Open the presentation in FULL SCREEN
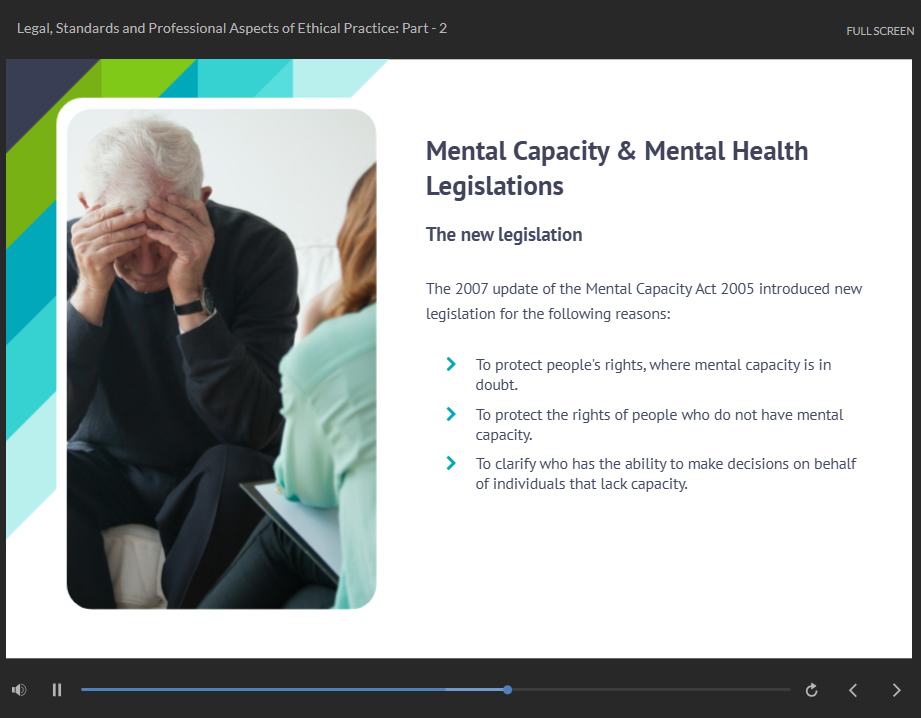921x718 pixels. pyautogui.click(x=879, y=31)
